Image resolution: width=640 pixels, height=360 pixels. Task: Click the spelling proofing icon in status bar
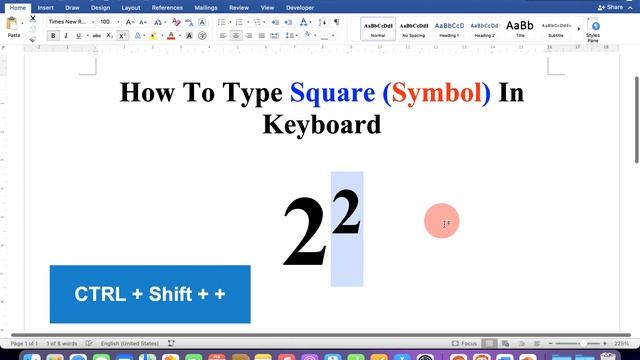(x=89, y=344)
